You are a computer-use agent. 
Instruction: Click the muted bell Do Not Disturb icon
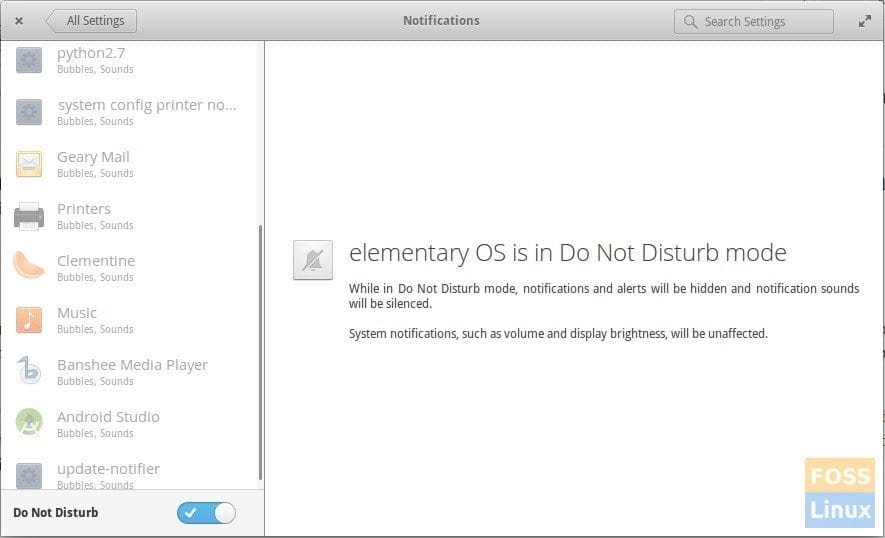313,260
